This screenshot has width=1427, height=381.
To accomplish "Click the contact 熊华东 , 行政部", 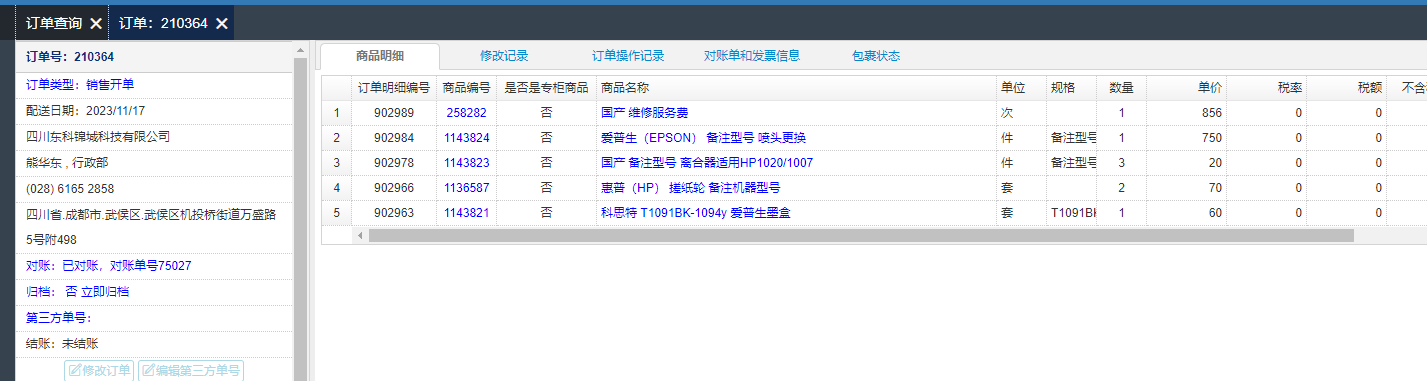I will [67, 162].
